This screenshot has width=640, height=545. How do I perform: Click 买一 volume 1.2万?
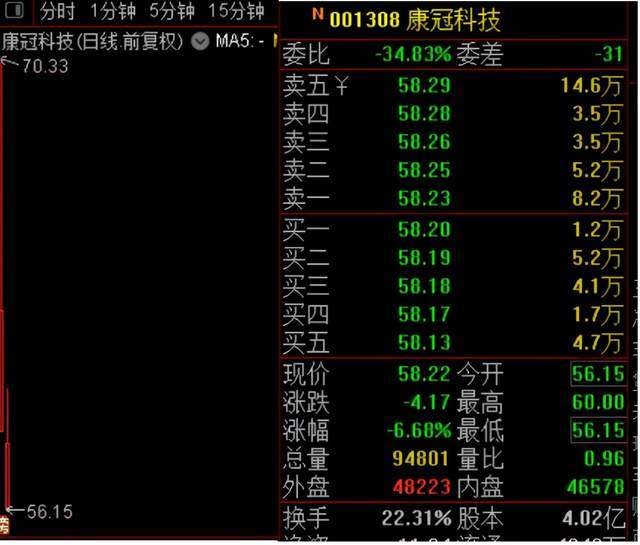pos(597,229)
